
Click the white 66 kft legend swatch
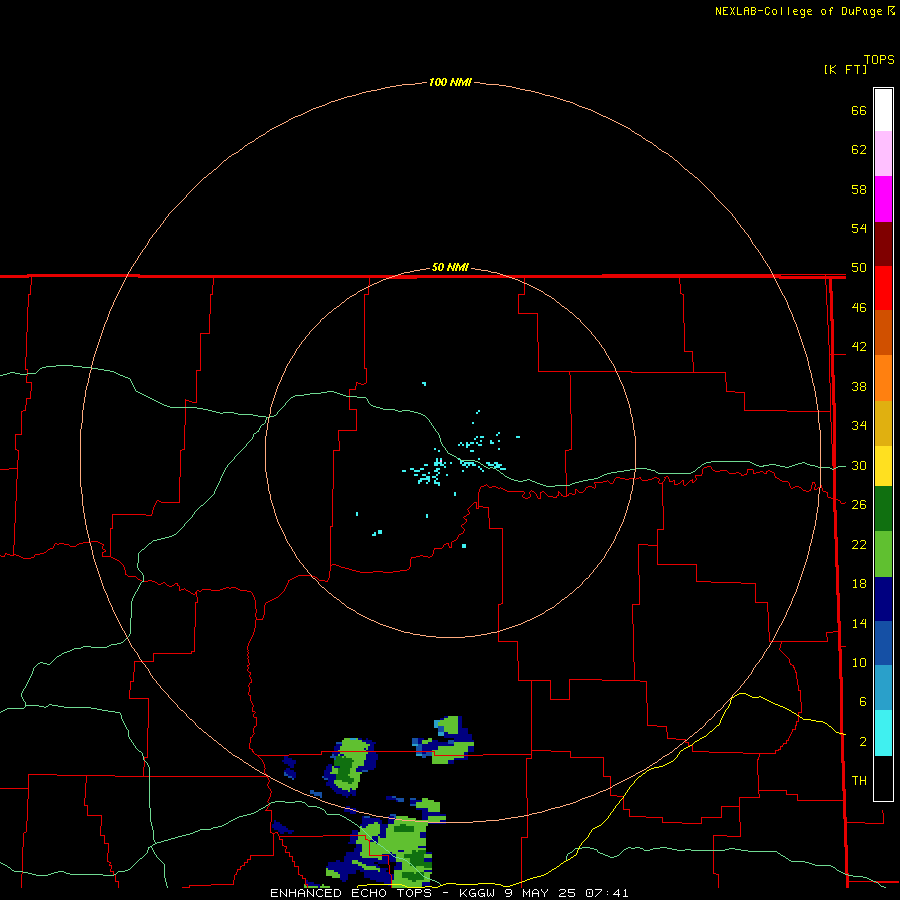click(x=883, y=110)
